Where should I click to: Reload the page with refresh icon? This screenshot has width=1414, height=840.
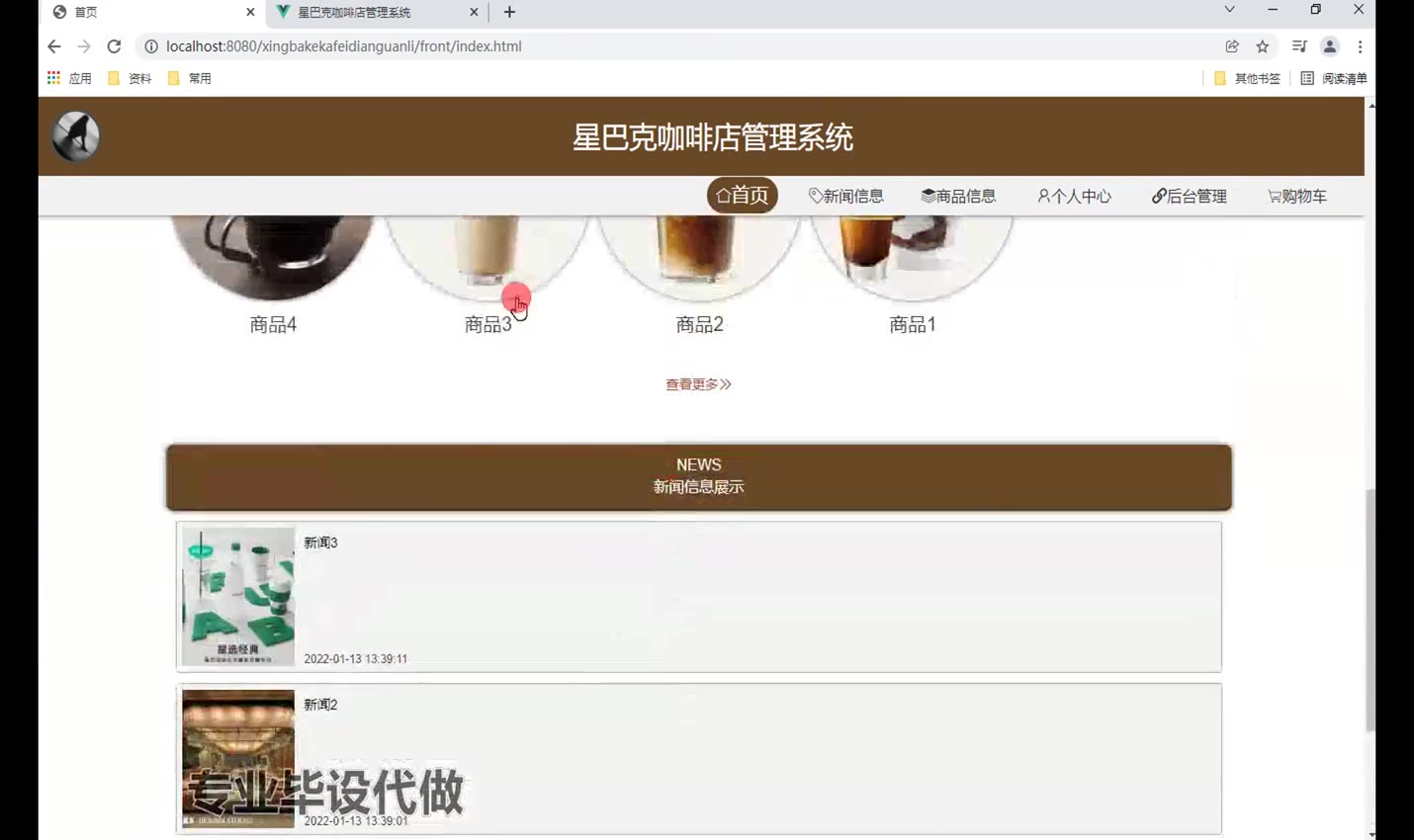point(114,46)
